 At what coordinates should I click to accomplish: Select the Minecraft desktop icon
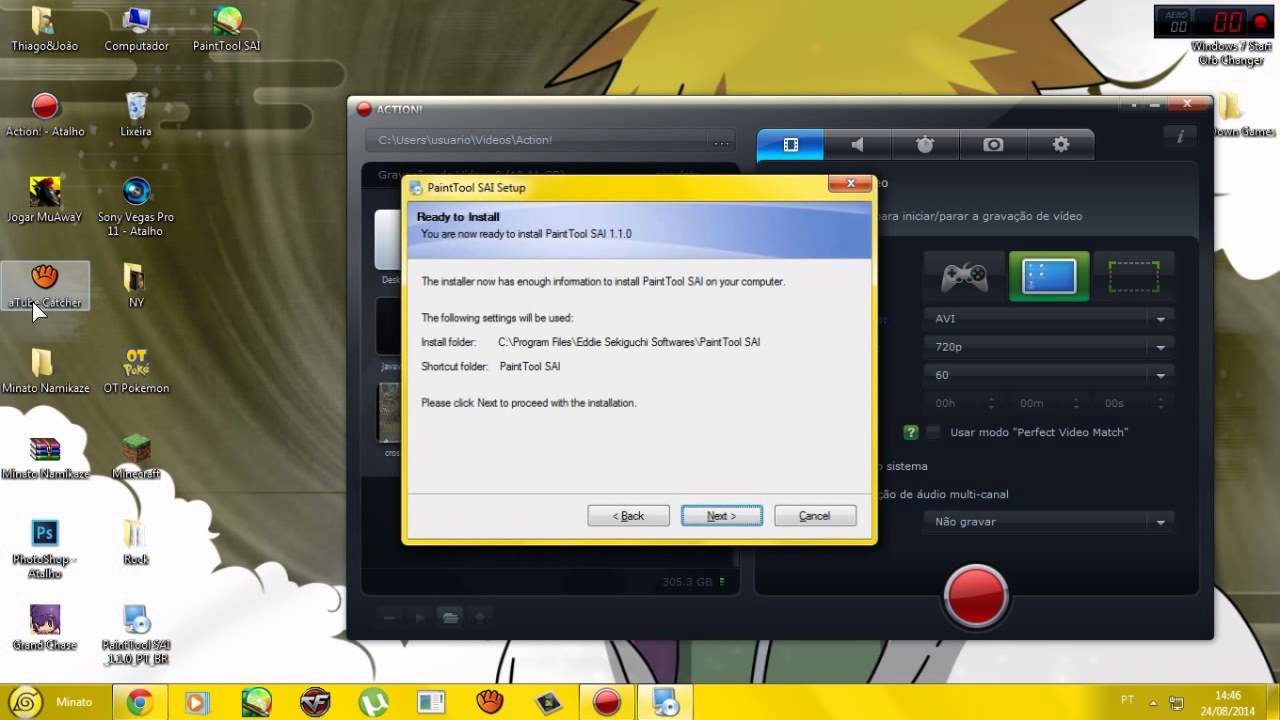[x=136, y=458]
